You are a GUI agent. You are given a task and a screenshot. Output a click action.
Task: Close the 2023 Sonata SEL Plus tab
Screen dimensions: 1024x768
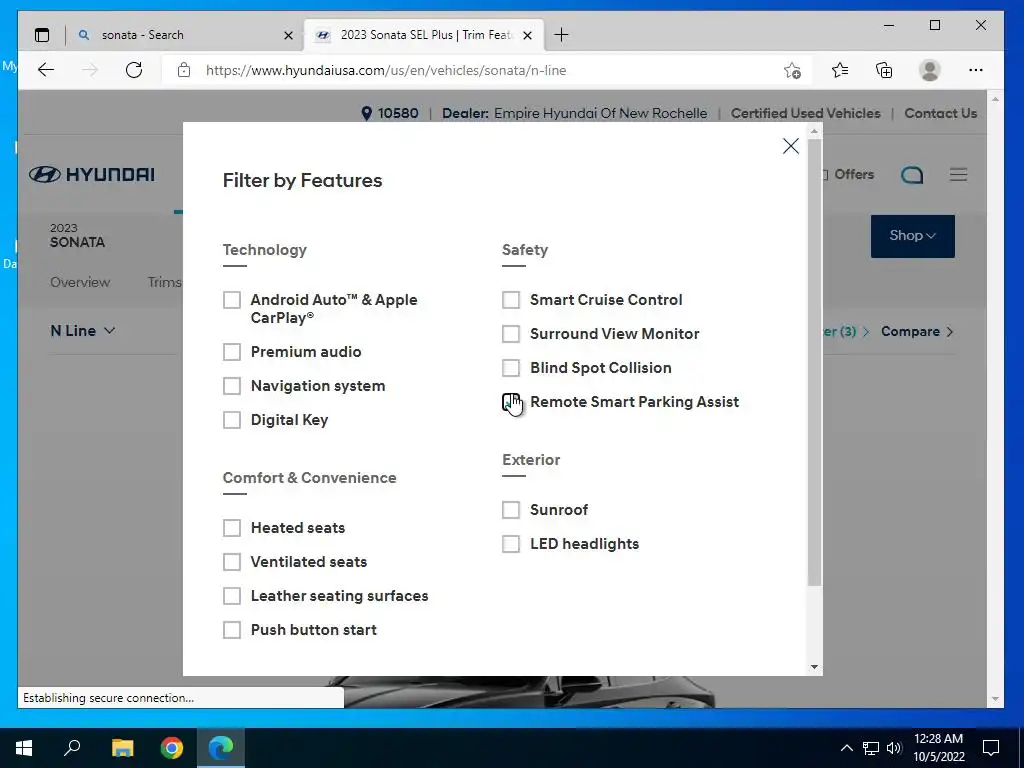[528, 35]
